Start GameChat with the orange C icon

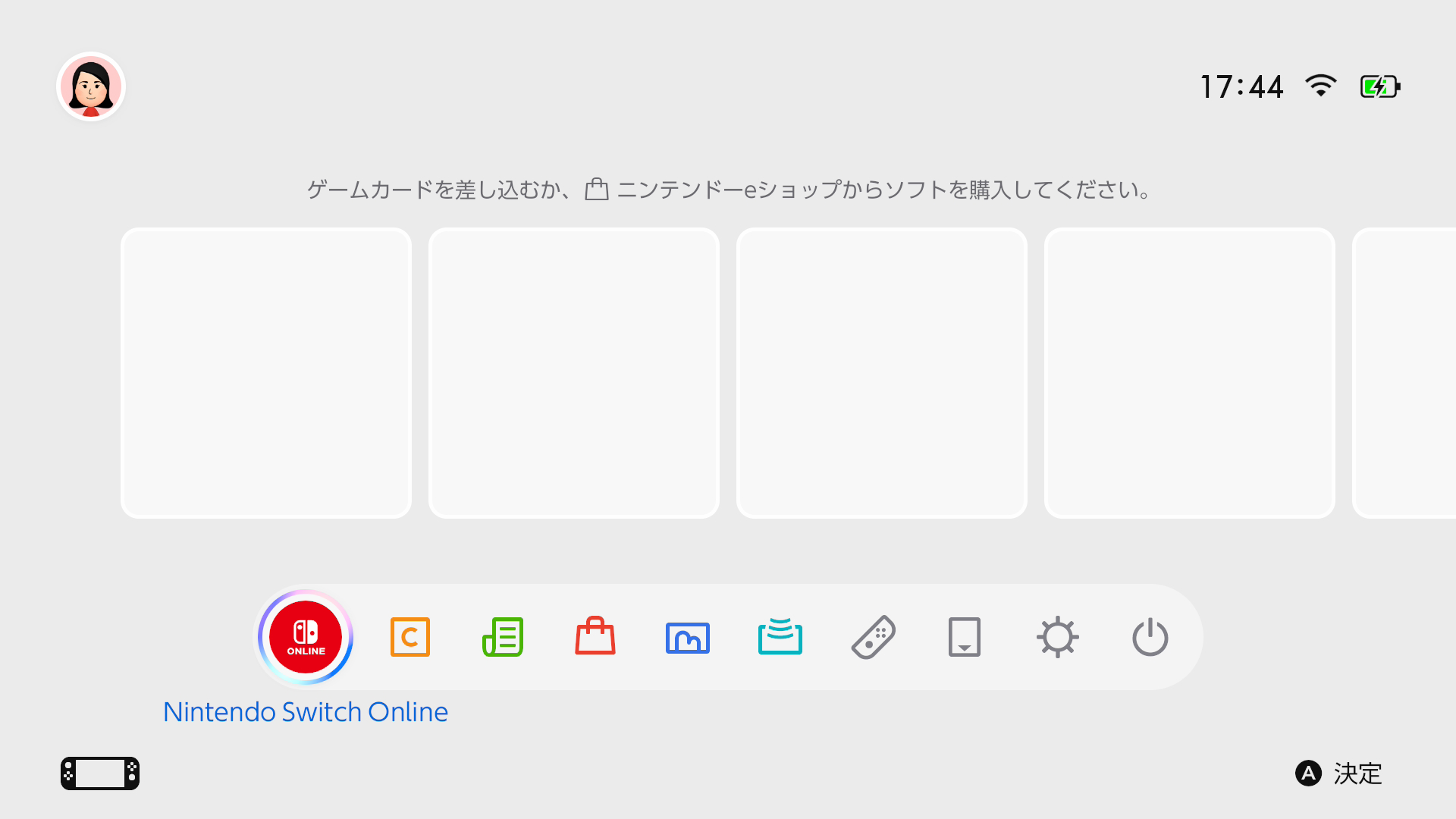tap(409, 637)
